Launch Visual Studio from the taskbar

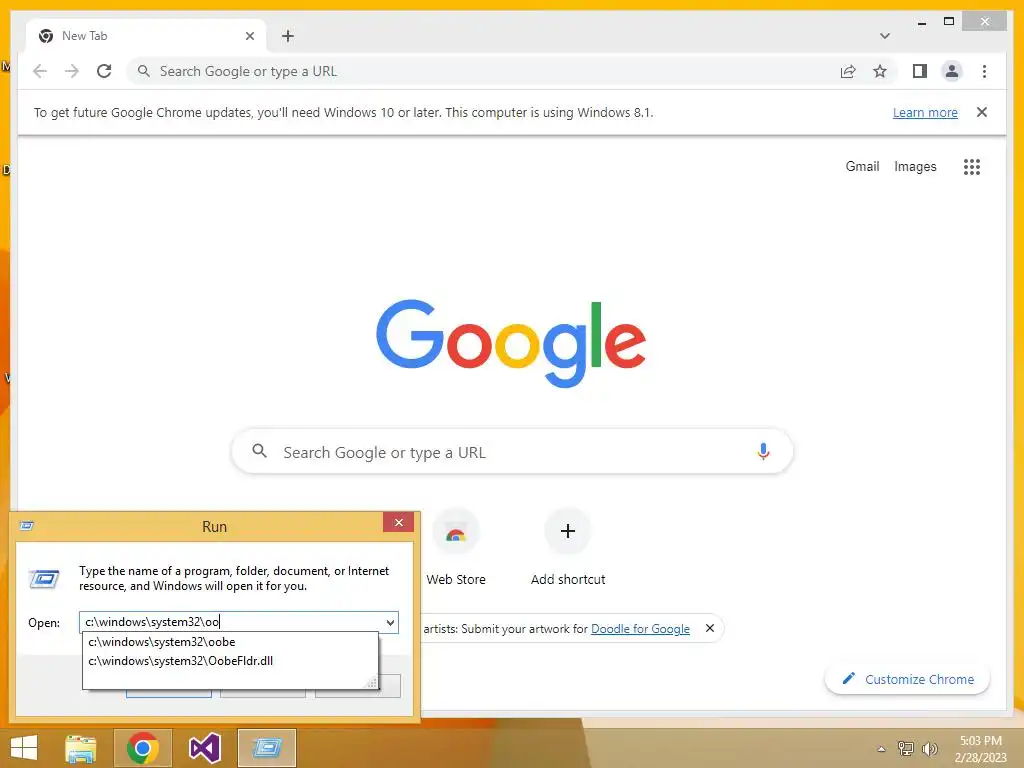[x=204, y=748]
